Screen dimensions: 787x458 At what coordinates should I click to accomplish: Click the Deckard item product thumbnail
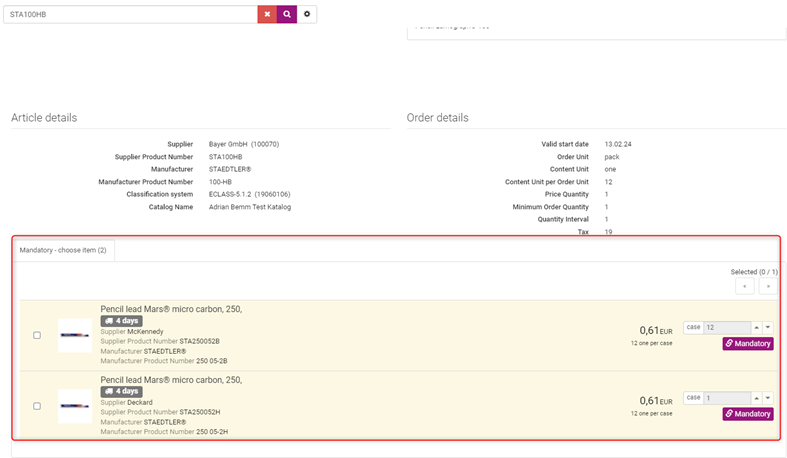click(75, 406)
